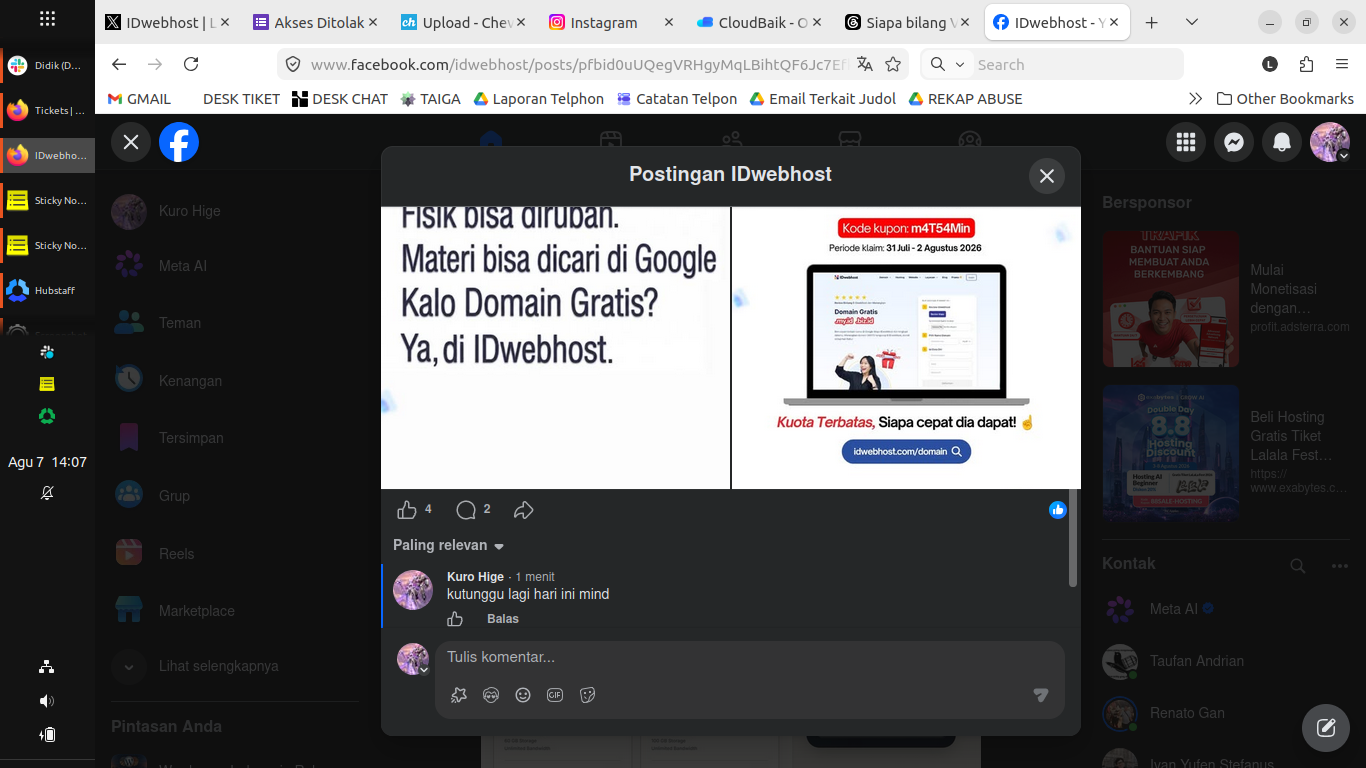The height and width of the screenshot is (768, 1366).
Task: Insert a GIF into the comment
Action: (555, 695)
